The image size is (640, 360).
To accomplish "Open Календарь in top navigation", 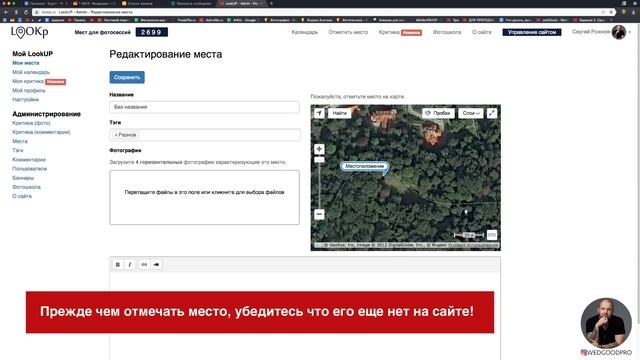I will point(304,32).
